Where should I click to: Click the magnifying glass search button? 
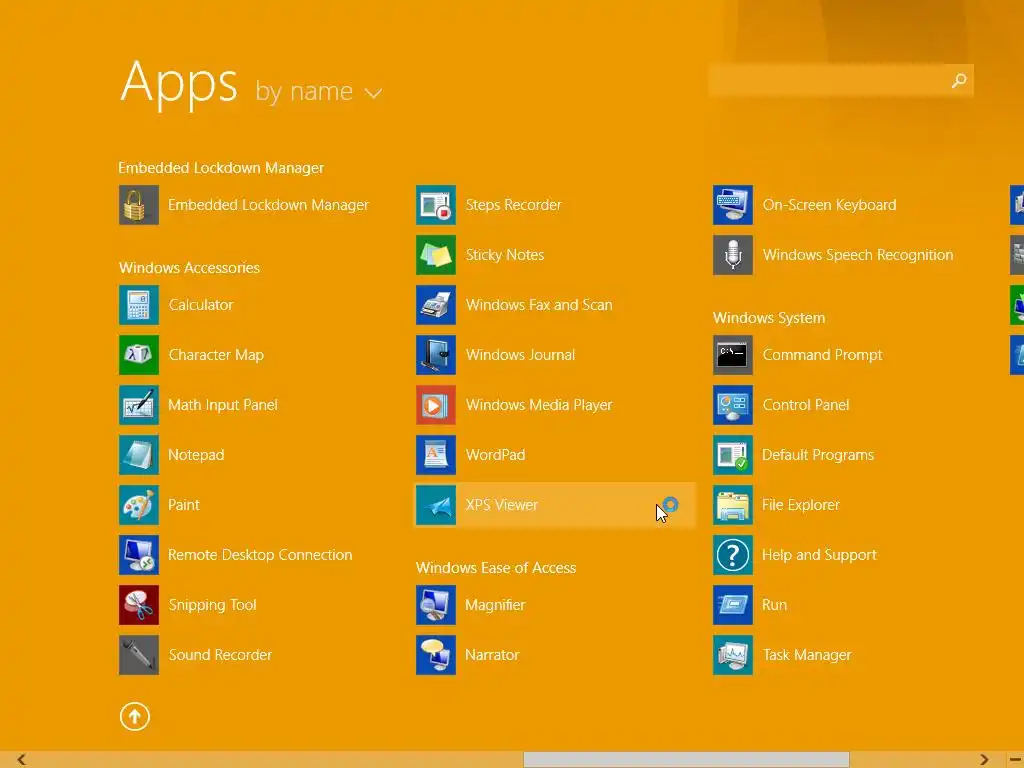click(x=959, y=80)
